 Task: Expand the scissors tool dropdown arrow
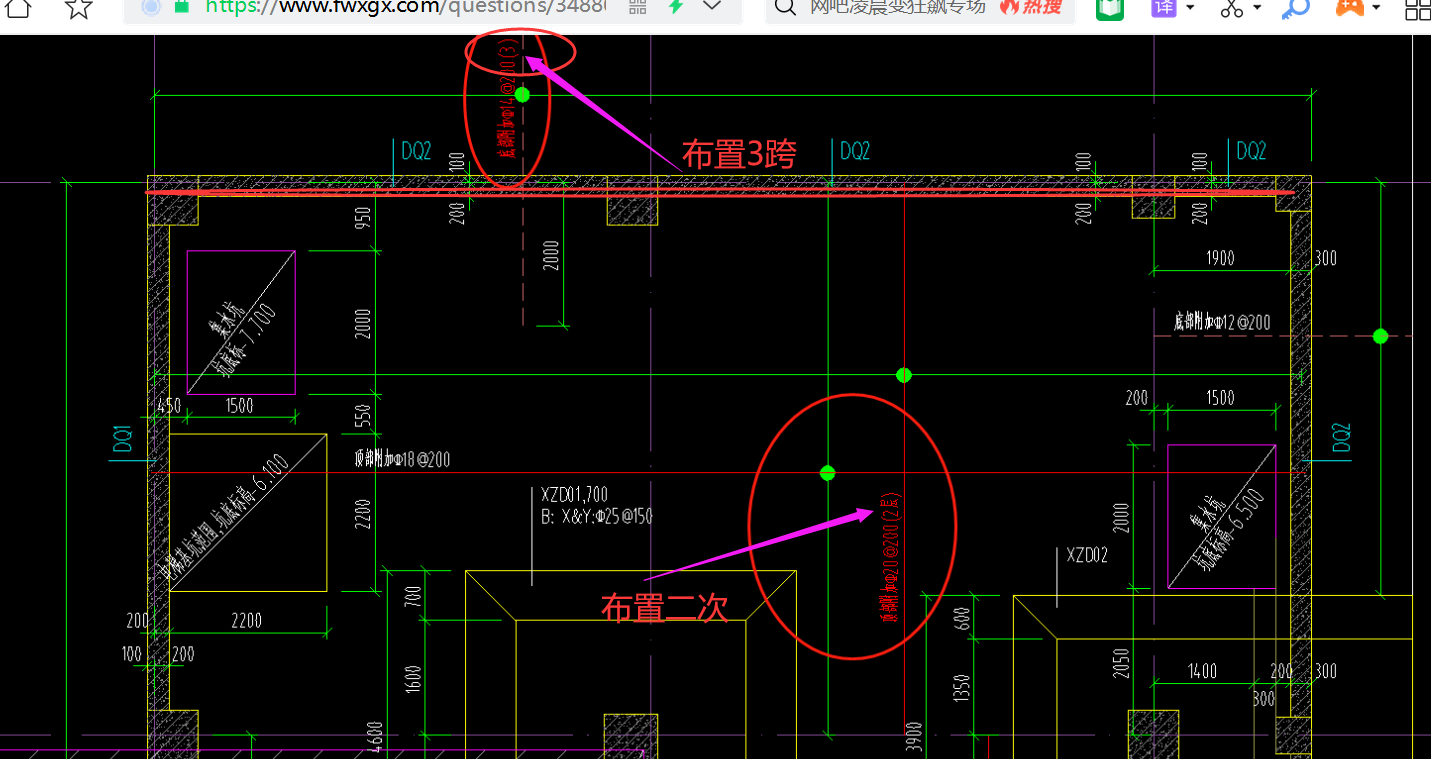coord(1257,8)
